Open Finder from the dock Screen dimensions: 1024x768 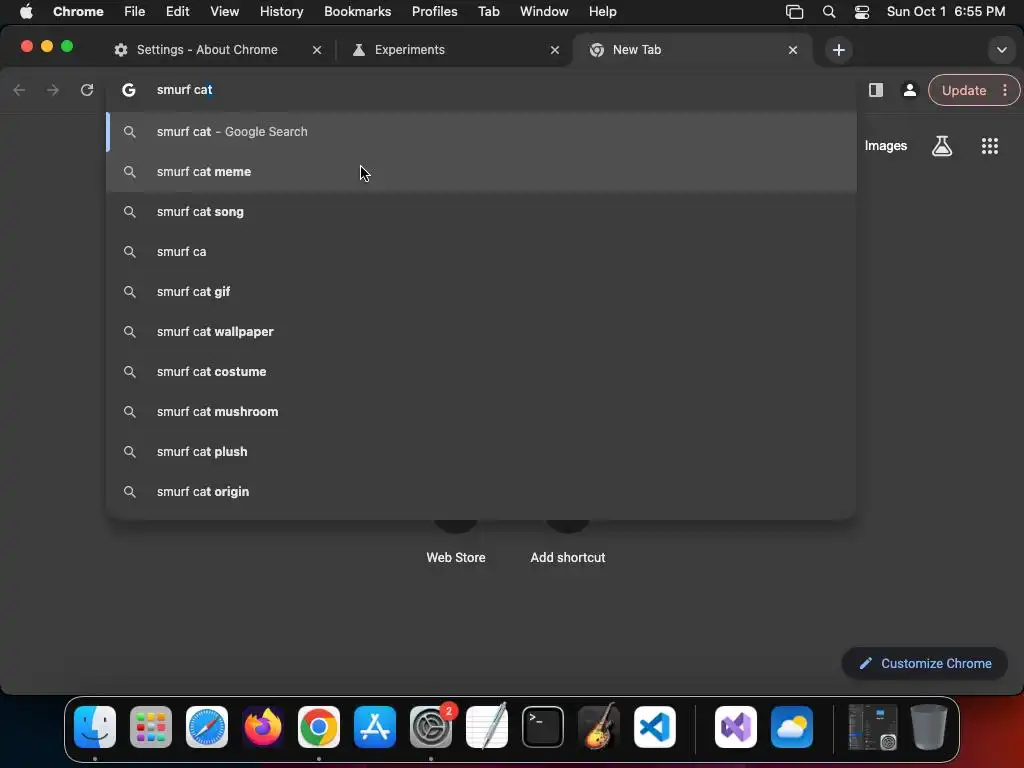point(95,727)
